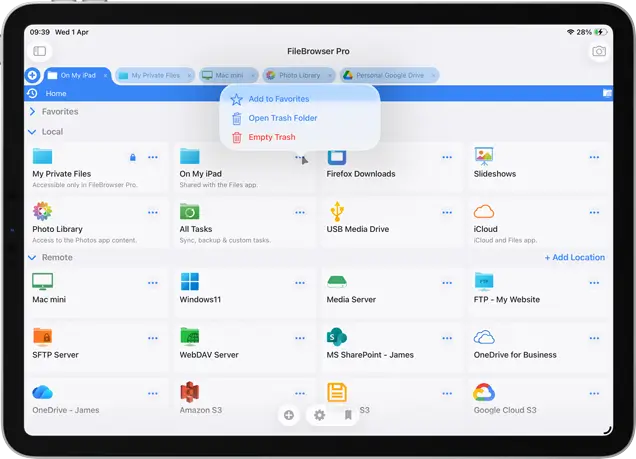Viewport: 636px width, 459px height.
Task: Collapse the Remote section
Action: (x=32, y=257)
